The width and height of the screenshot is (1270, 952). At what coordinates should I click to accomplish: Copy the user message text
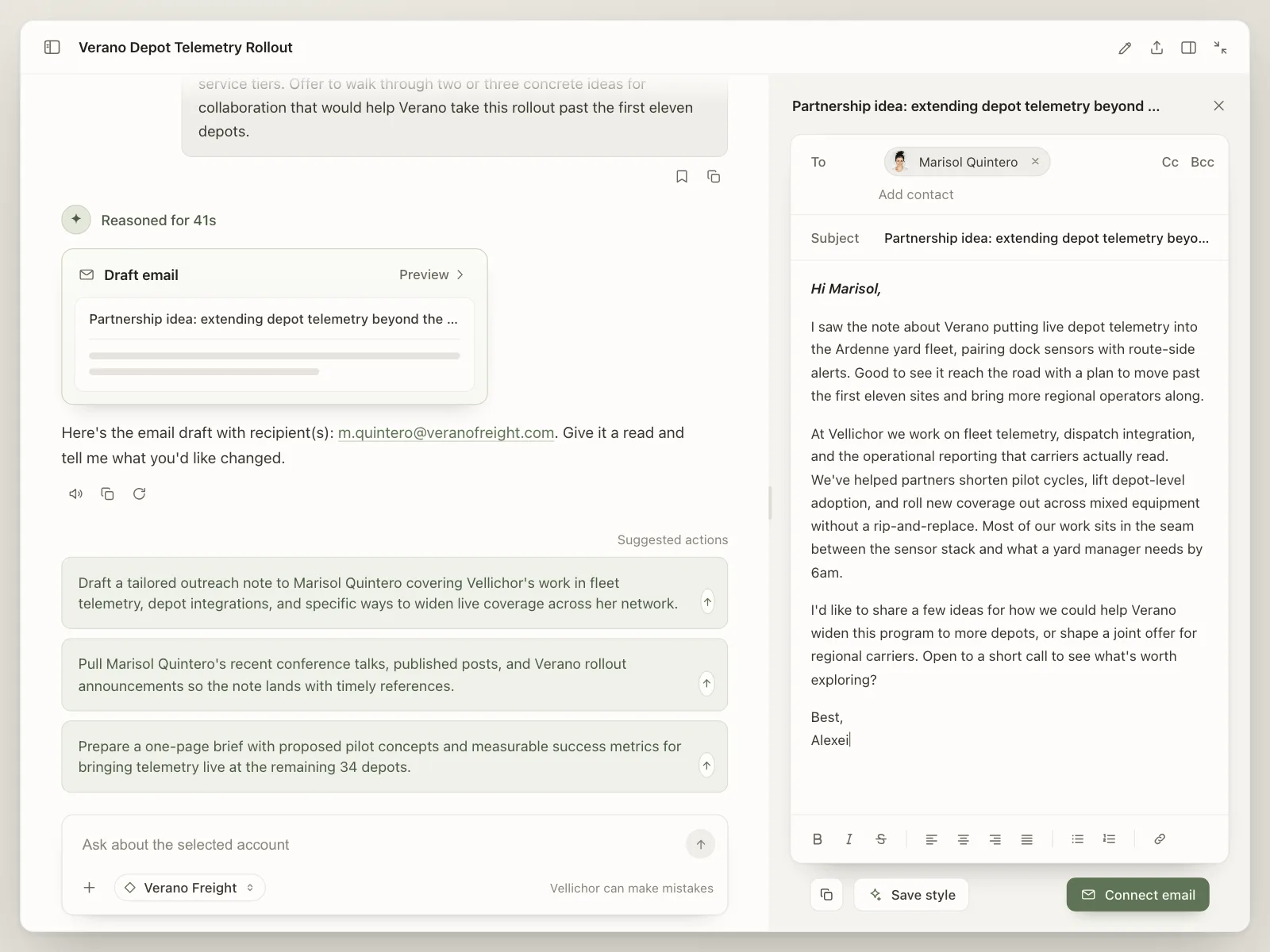(x=714, y=176)
